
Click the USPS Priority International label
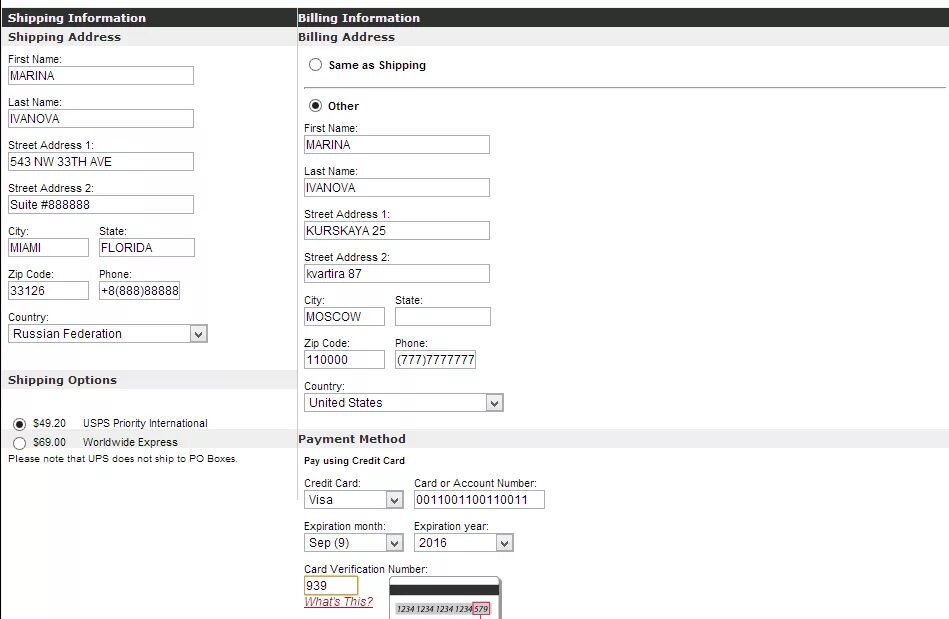[x=145, y=424]
